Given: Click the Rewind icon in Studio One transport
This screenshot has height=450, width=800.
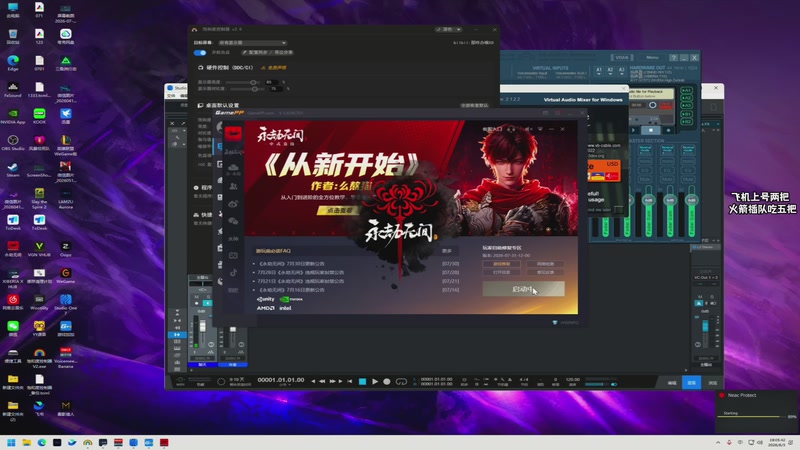Looking at the screenshot, I should (x=322, y=381).
